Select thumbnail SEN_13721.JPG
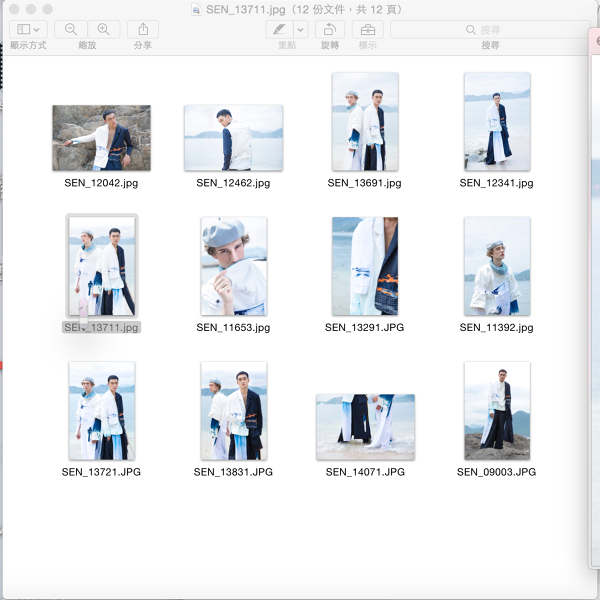 tap(102, 411)
